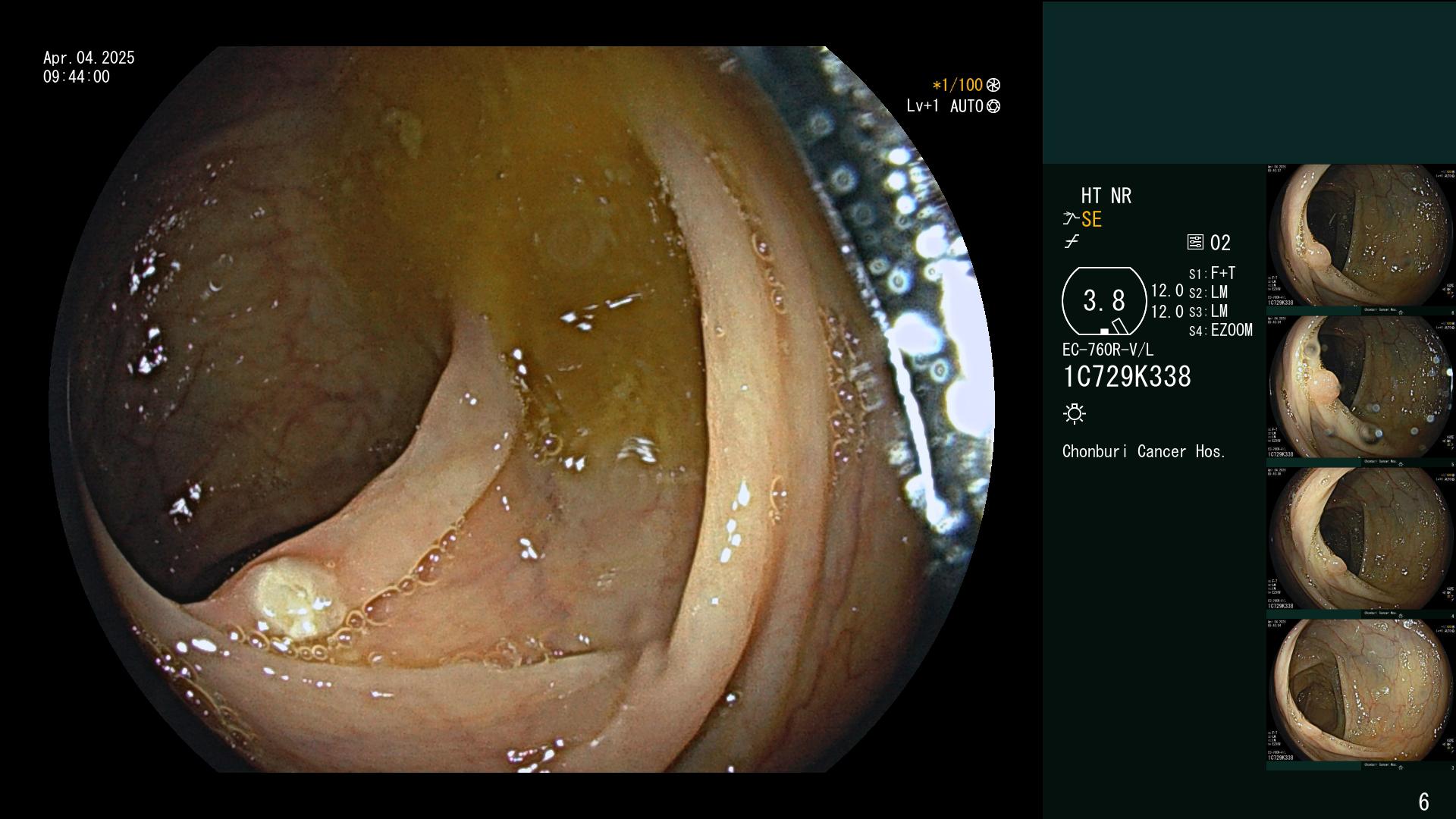
Task: Click the orange SE mode label
Action: (x=1091, y=219)
